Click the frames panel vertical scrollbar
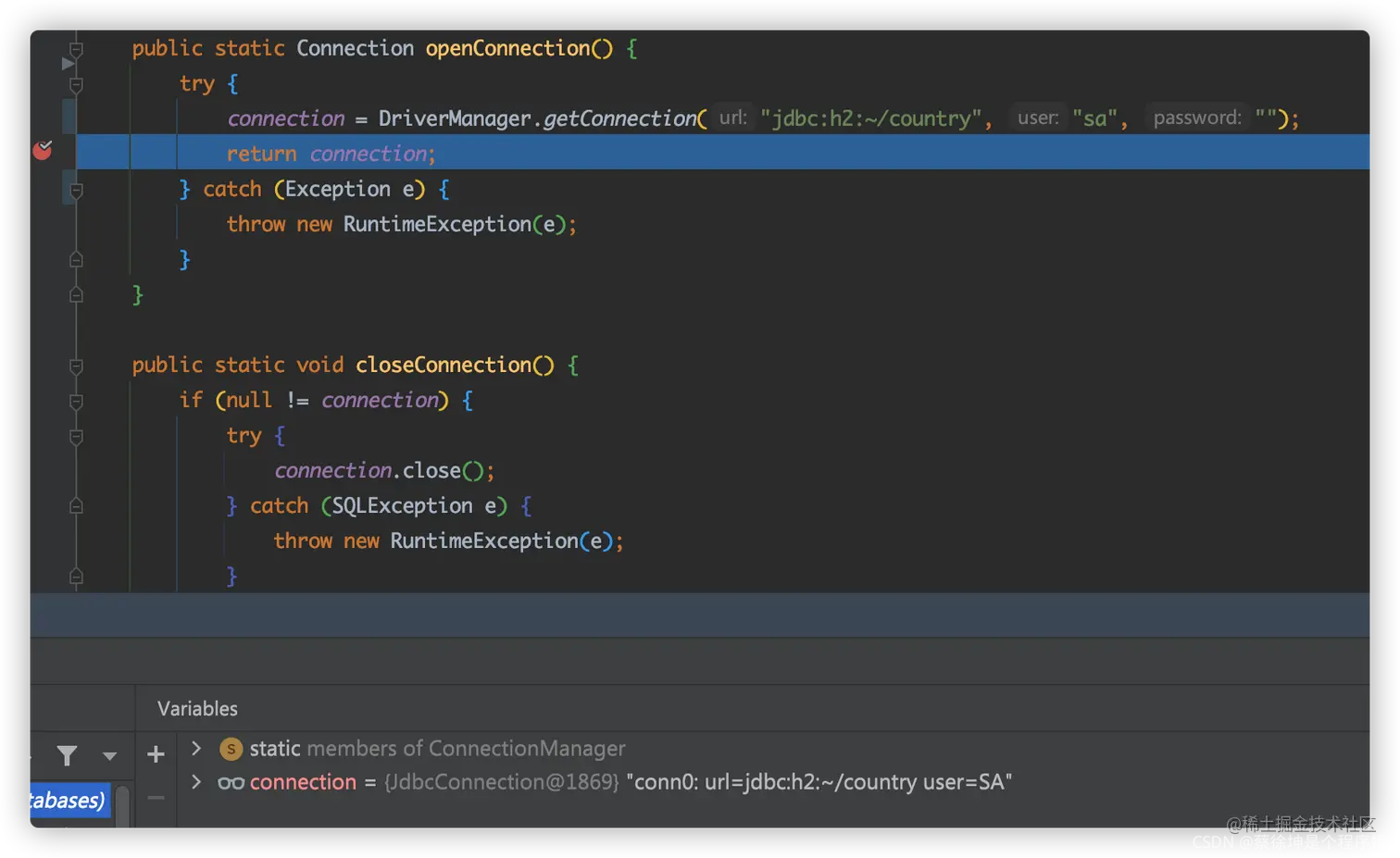The width and height of the screenshot is (1400, 858). tap(122, 805)
